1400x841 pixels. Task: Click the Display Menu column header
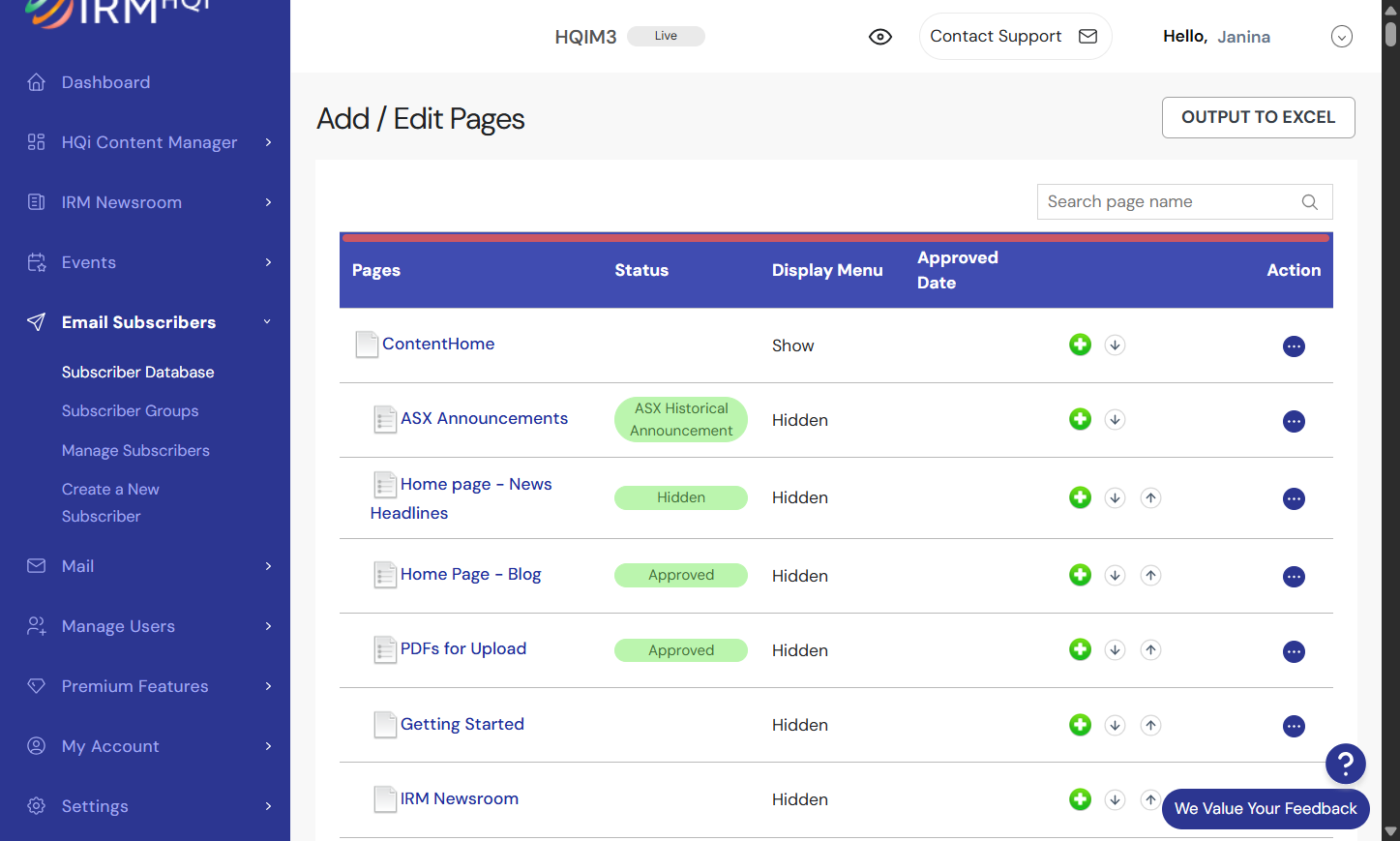click(x=827, y=270)
